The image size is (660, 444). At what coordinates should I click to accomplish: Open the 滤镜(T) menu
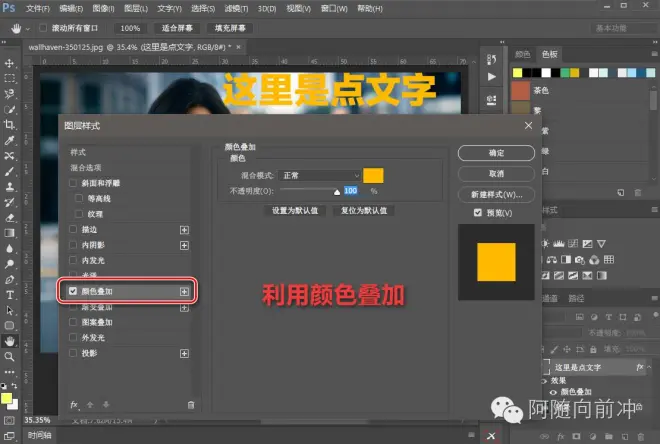point(236,8)
